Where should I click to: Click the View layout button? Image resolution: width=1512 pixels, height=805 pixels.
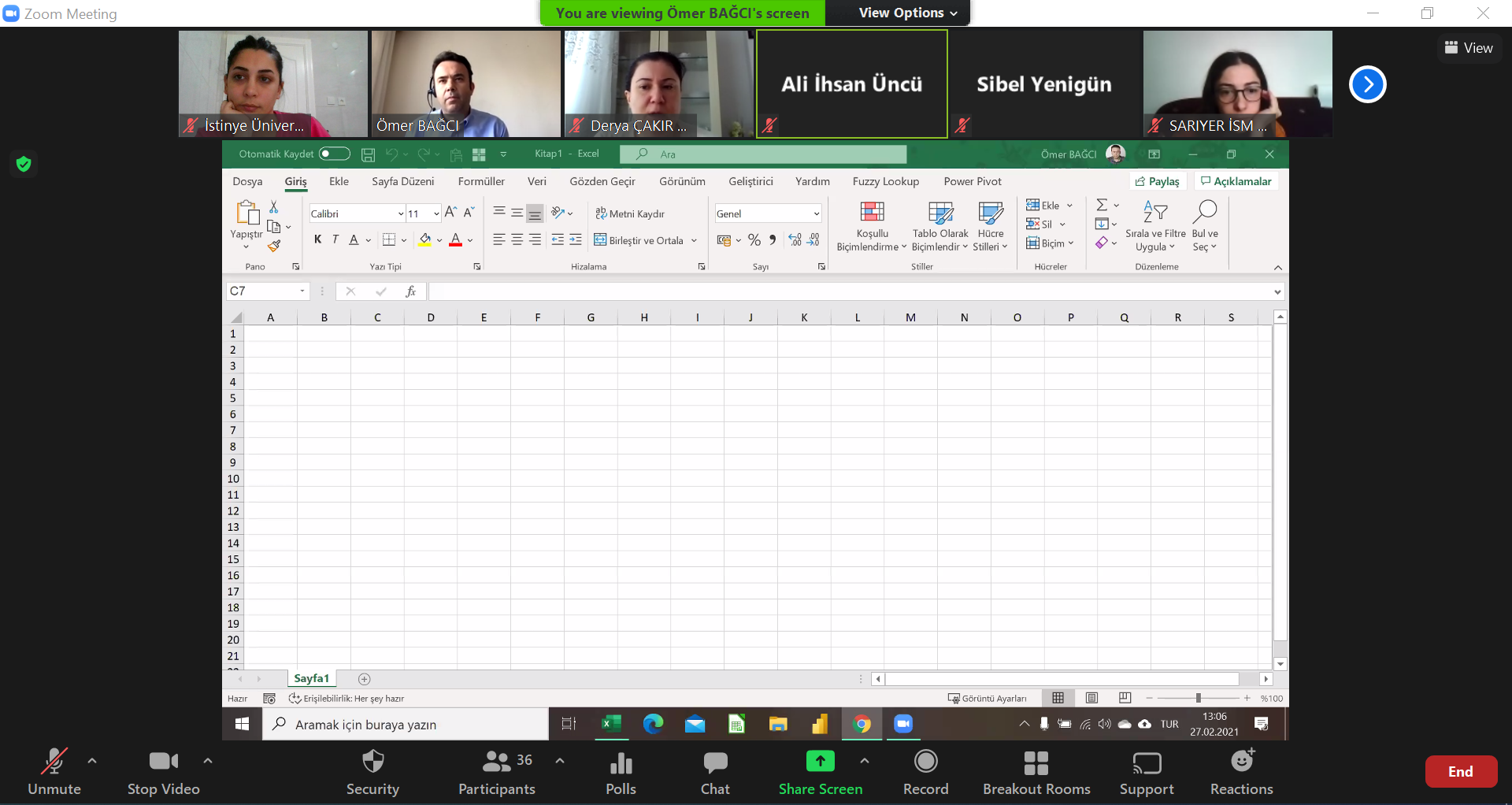click(x=1469, y=48)
